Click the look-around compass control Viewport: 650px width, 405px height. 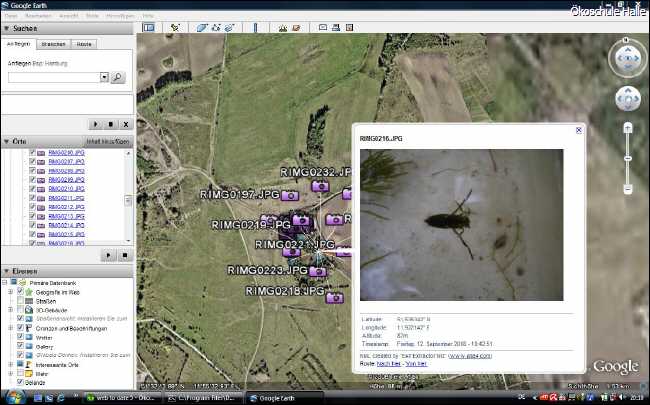coord(627,59)
